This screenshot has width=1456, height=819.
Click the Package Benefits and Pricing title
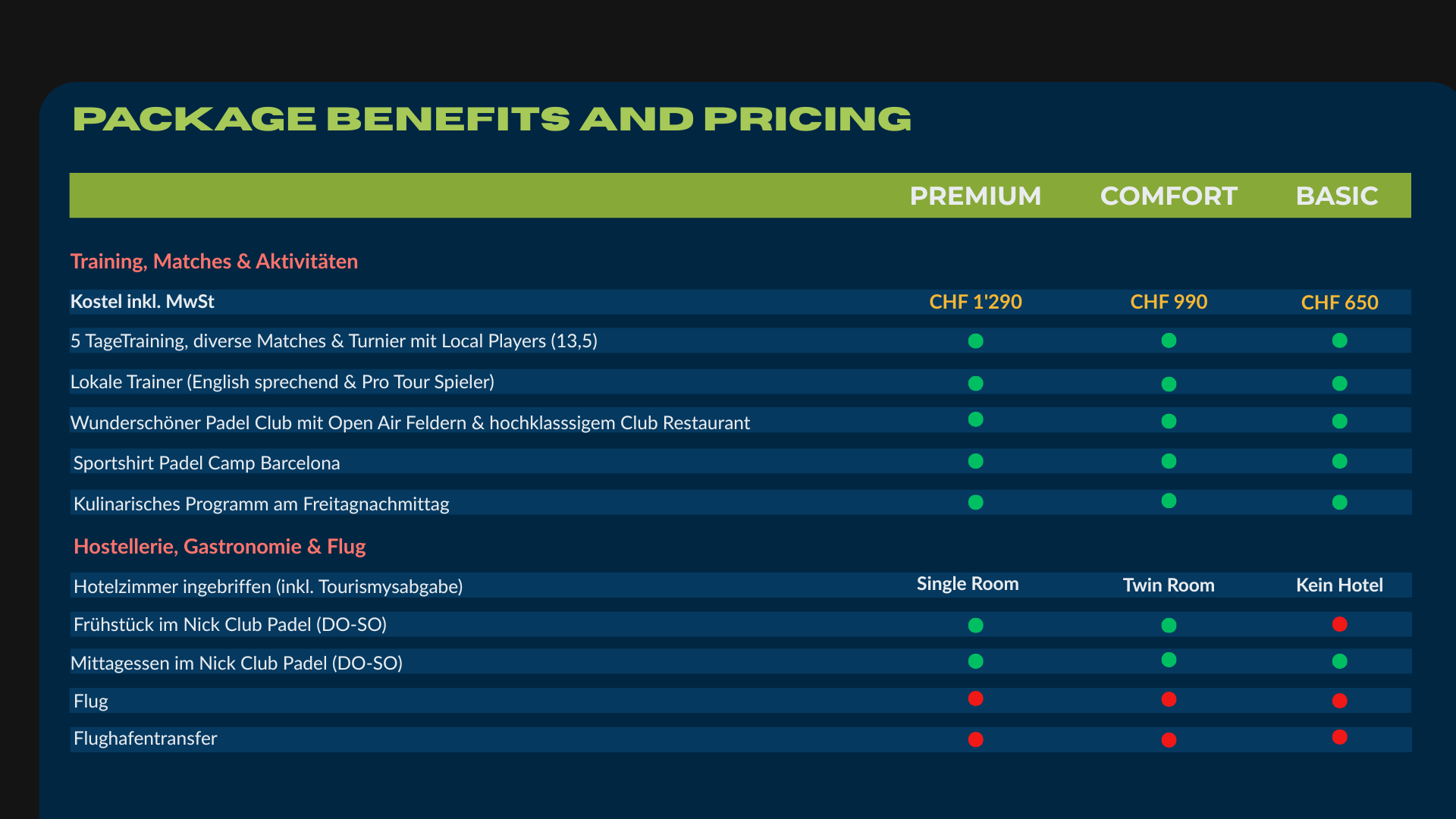(492, 119)
